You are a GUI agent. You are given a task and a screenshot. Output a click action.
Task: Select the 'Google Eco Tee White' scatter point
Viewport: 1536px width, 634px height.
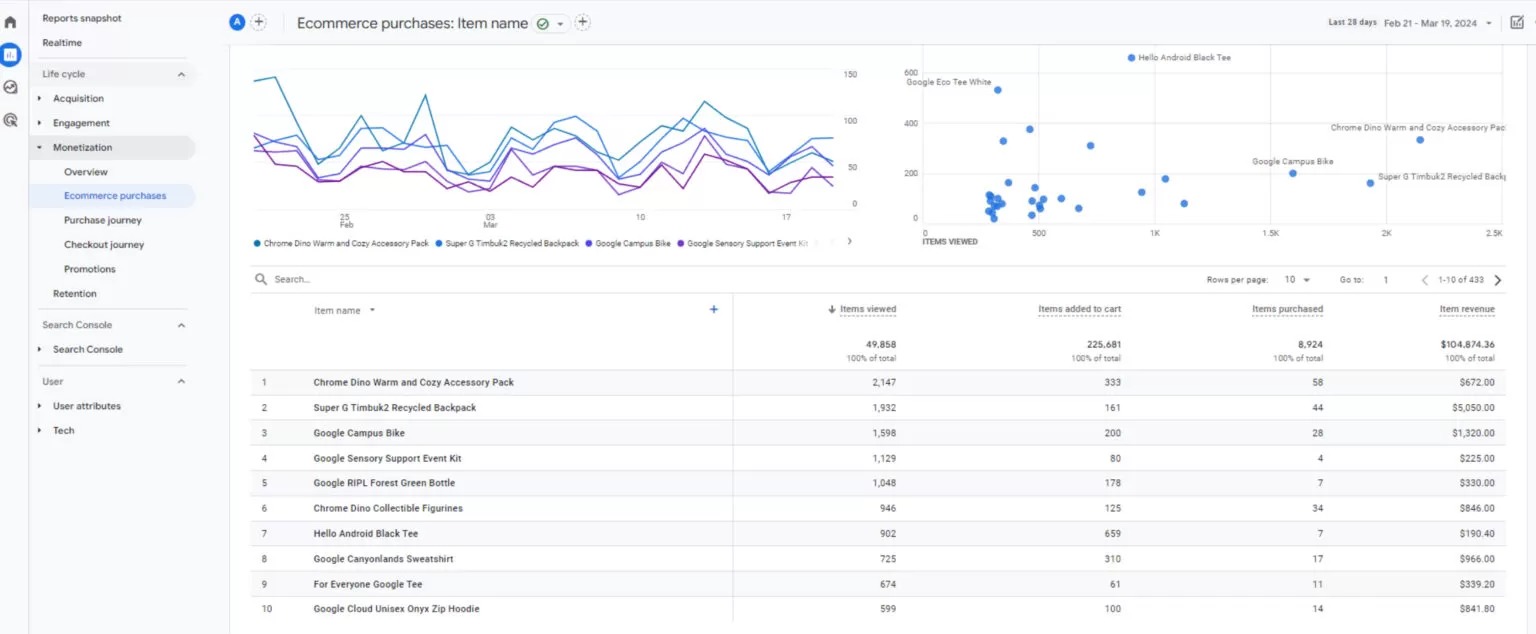point(997,90)
